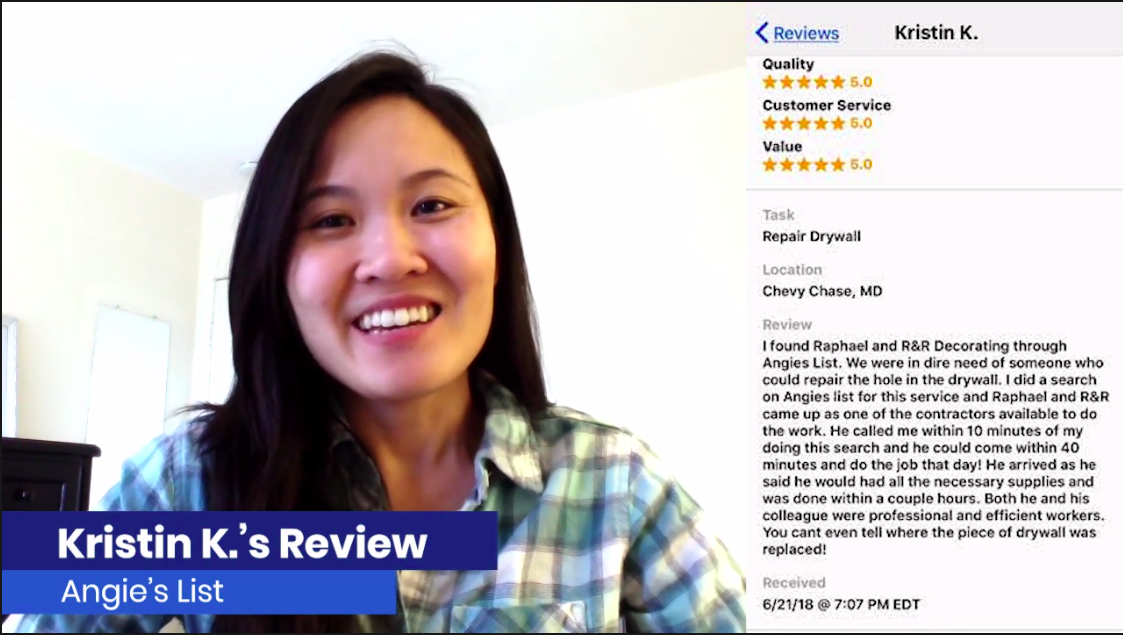Click the Task section label
The width and height of the screenshot is (1123, 635).
[x=779, y=215]
